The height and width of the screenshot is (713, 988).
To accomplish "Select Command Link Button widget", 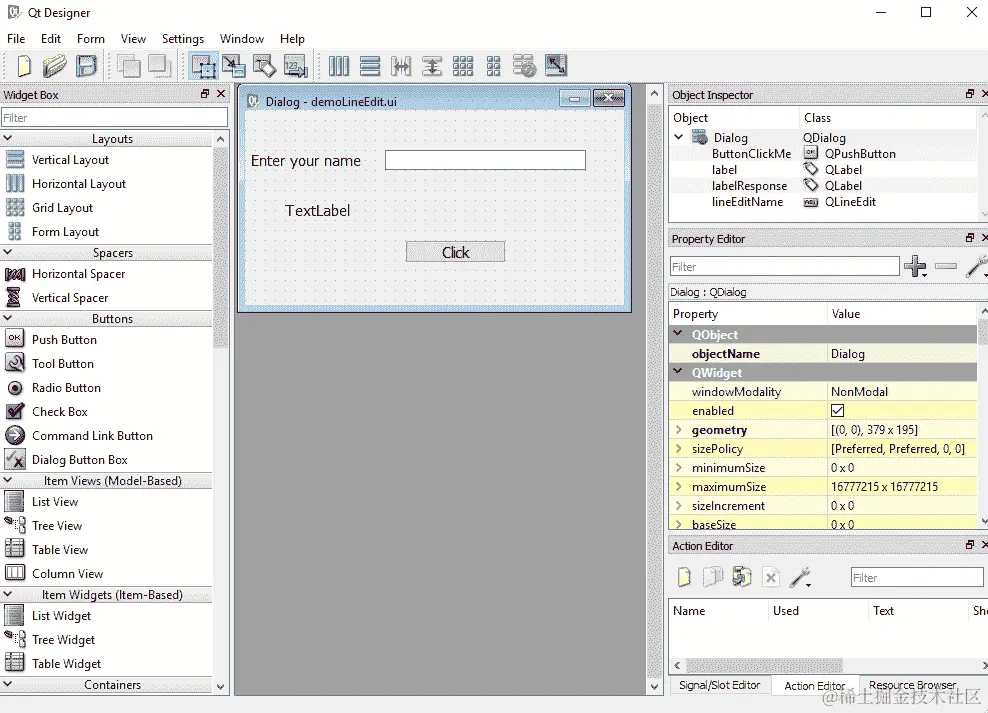I will (x=92, y=435).
